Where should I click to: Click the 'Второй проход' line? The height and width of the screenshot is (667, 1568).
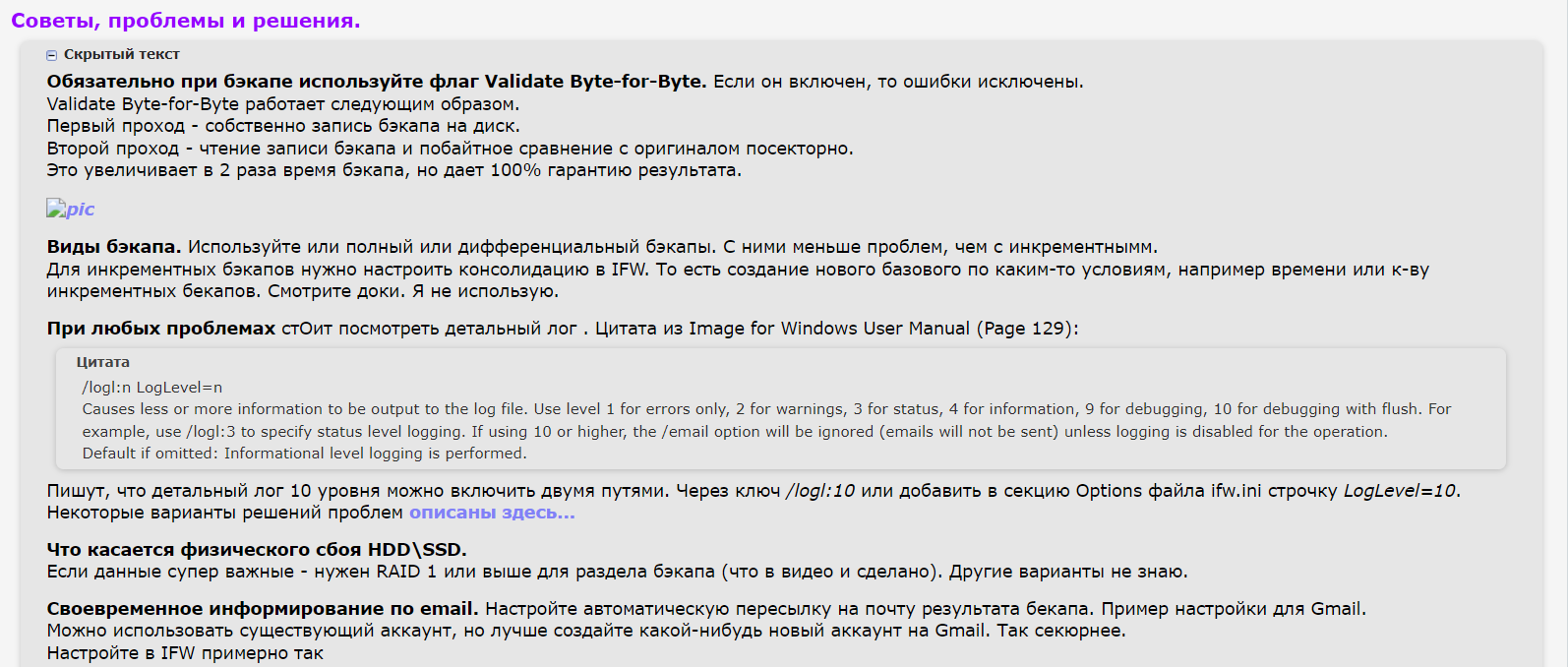click(x=450, y=149)
